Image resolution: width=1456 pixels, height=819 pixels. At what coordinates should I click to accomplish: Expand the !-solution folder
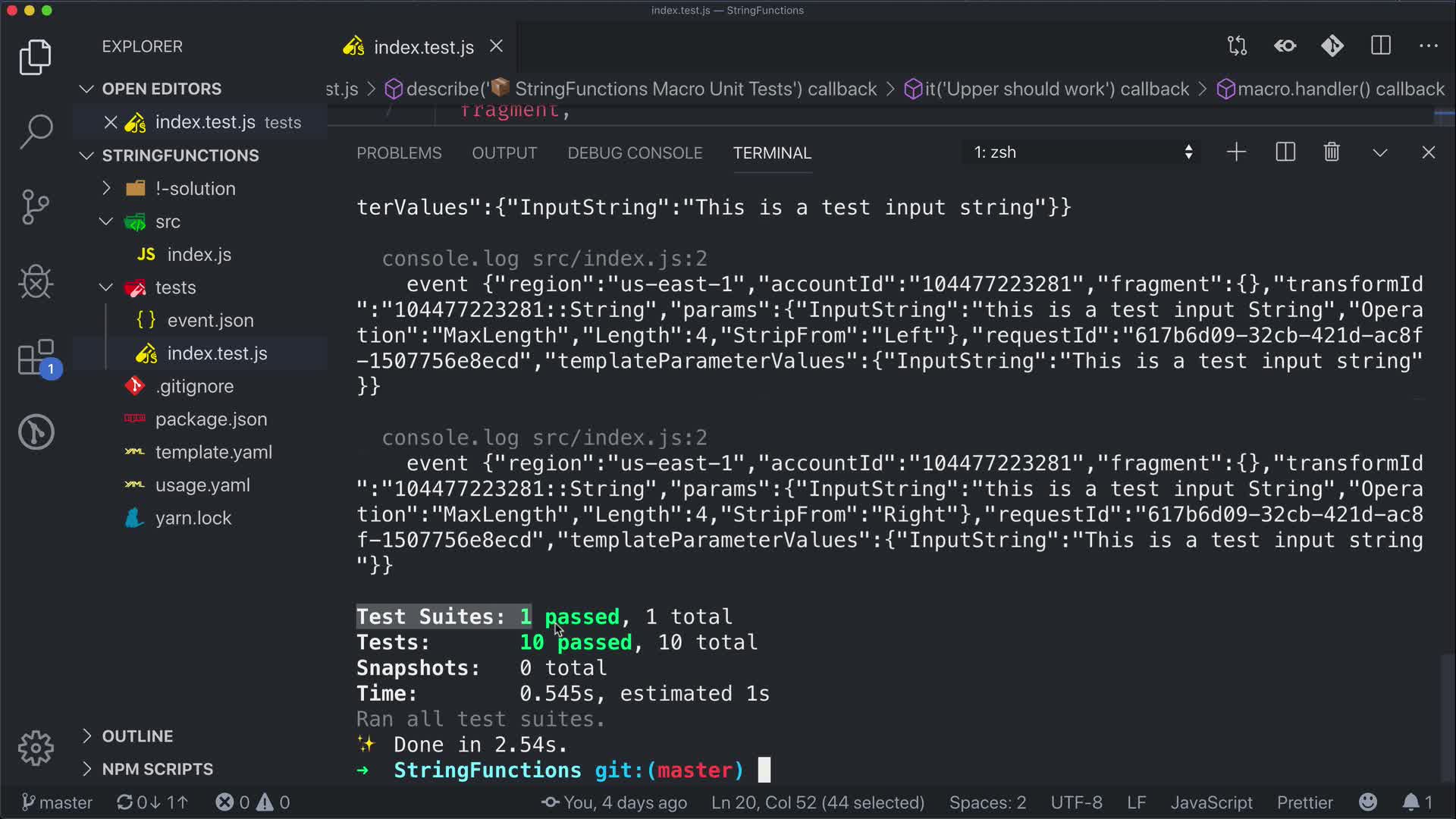point(195,189)
